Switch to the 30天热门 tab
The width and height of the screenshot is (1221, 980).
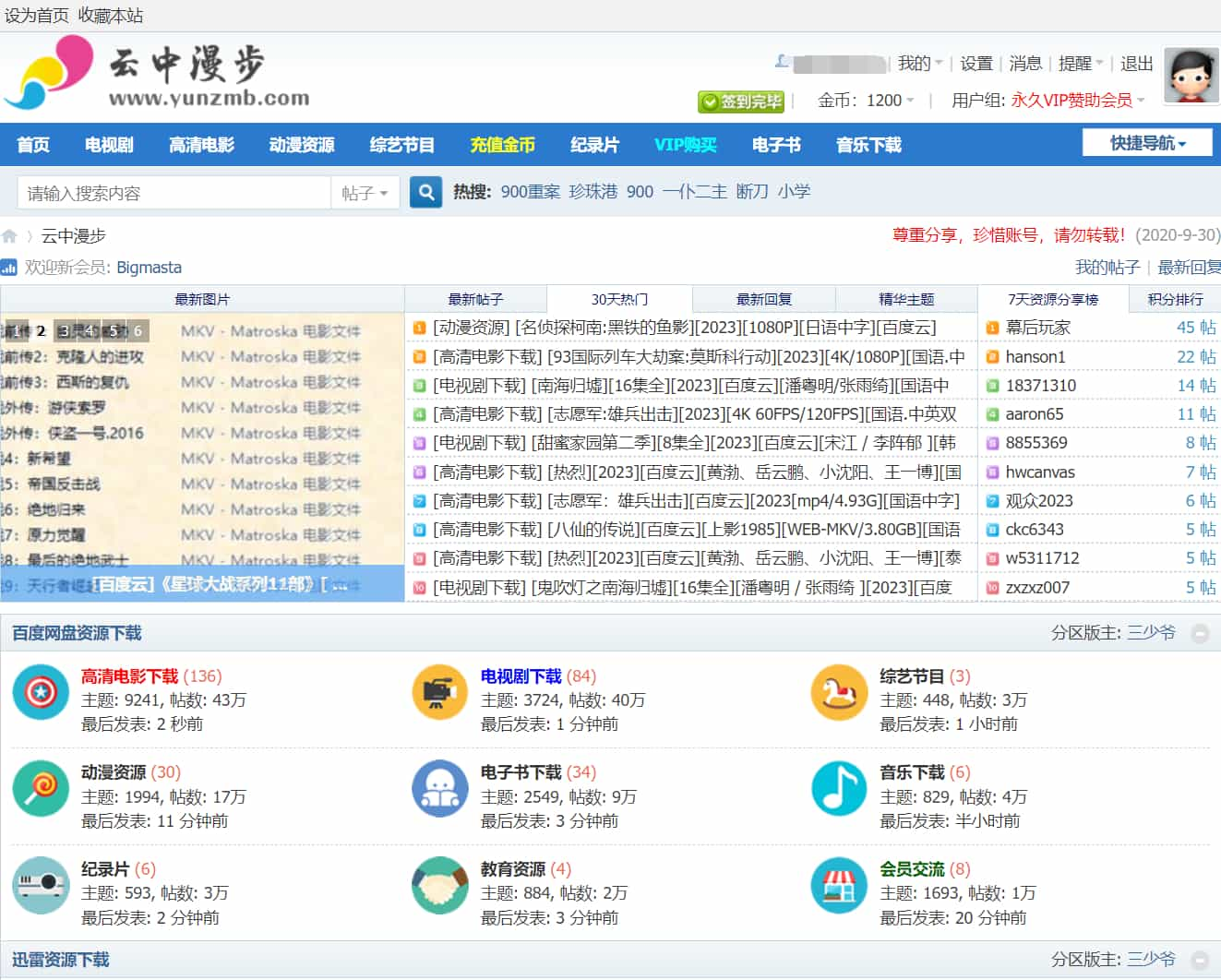tap(619, 299)
